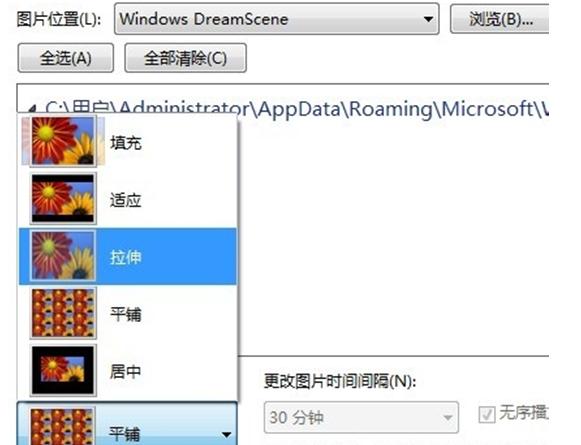The height and width of the screenshot is (445, 581).
Task: Select the 填充 menu option label
Action: (x=126, y=143)
